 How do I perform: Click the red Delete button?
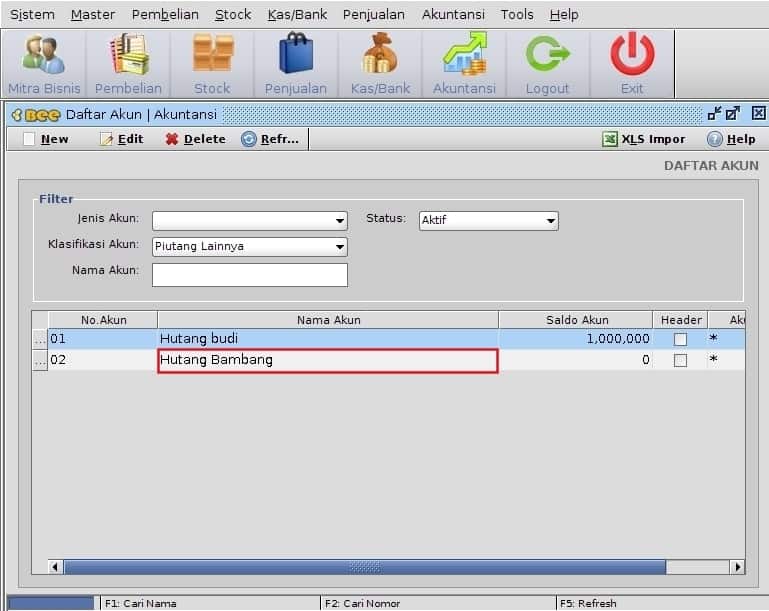point(196,139)
